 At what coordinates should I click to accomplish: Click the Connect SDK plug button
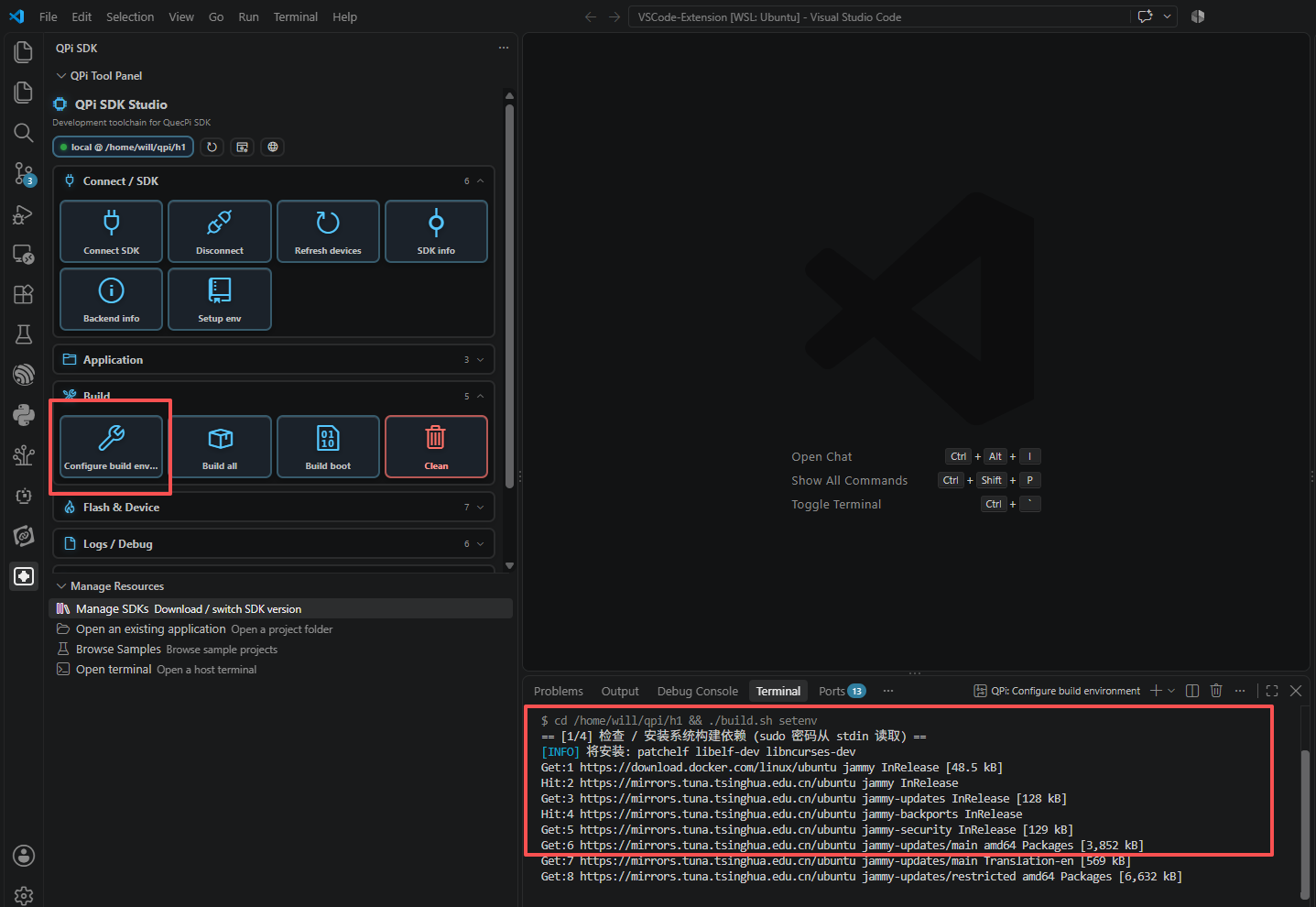(x=111, y=232)
